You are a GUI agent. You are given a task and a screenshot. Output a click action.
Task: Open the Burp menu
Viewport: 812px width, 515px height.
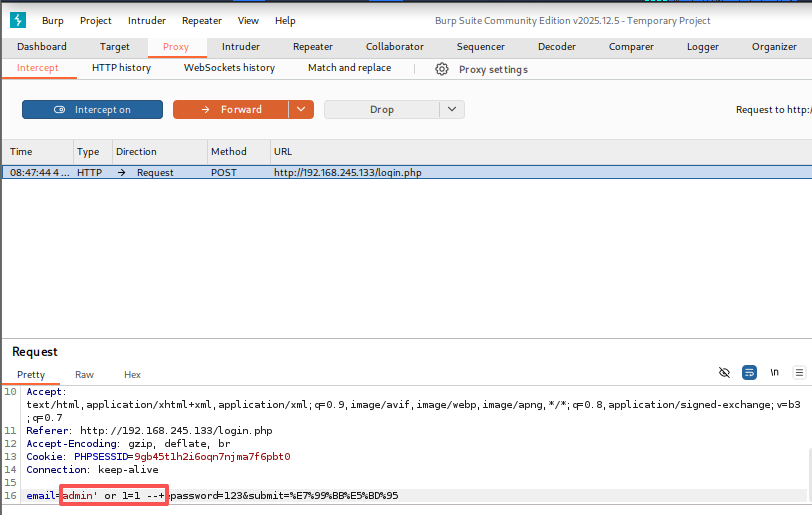(x=53, y=21)
